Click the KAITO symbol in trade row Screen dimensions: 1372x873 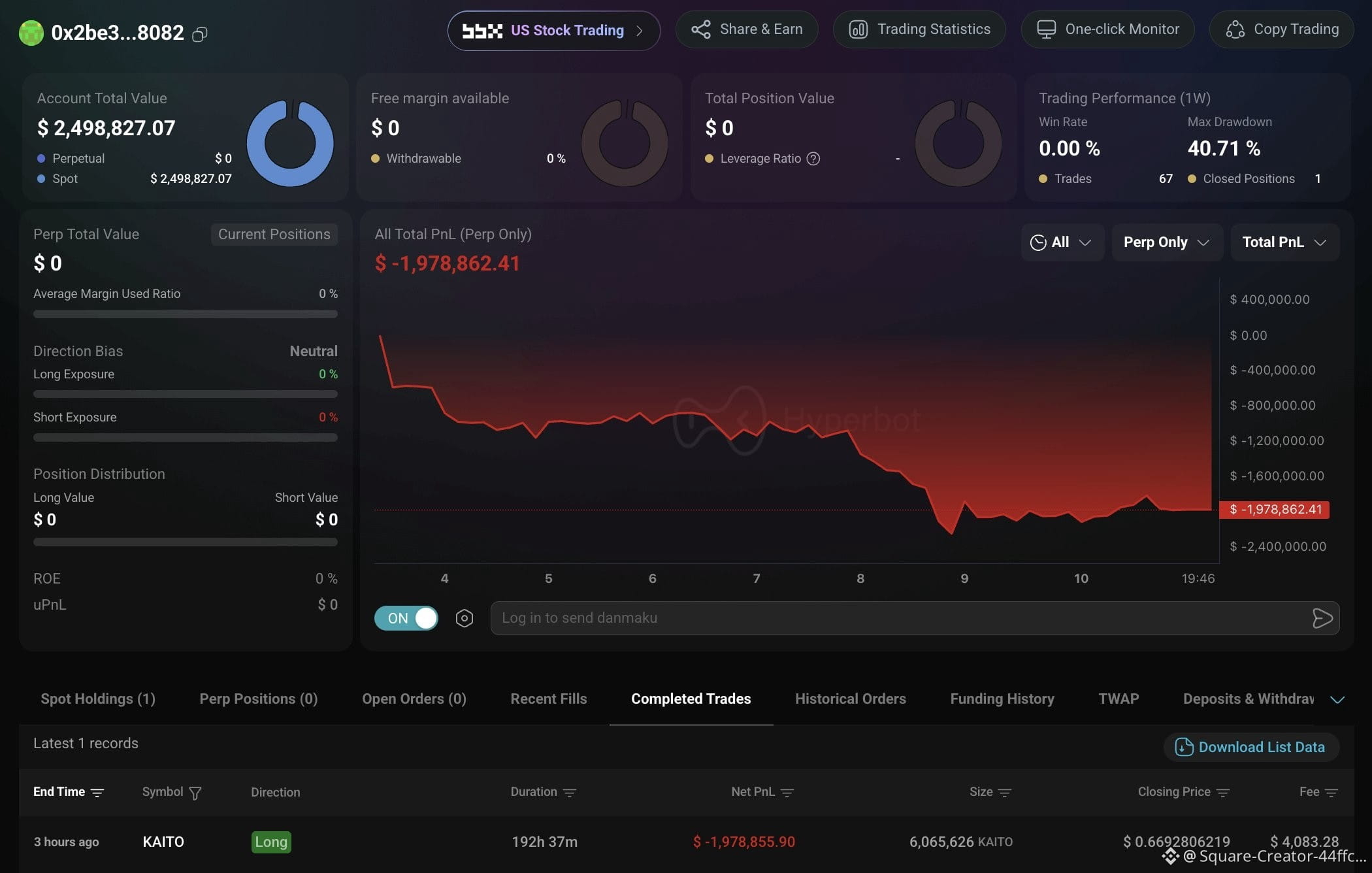(x=163, y=842)
